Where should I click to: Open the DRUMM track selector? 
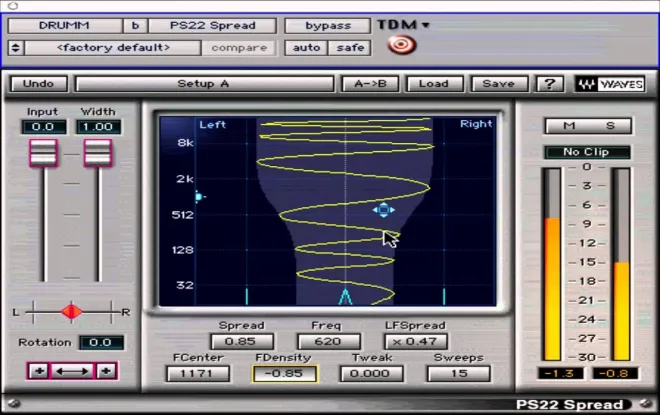[64, 26]
